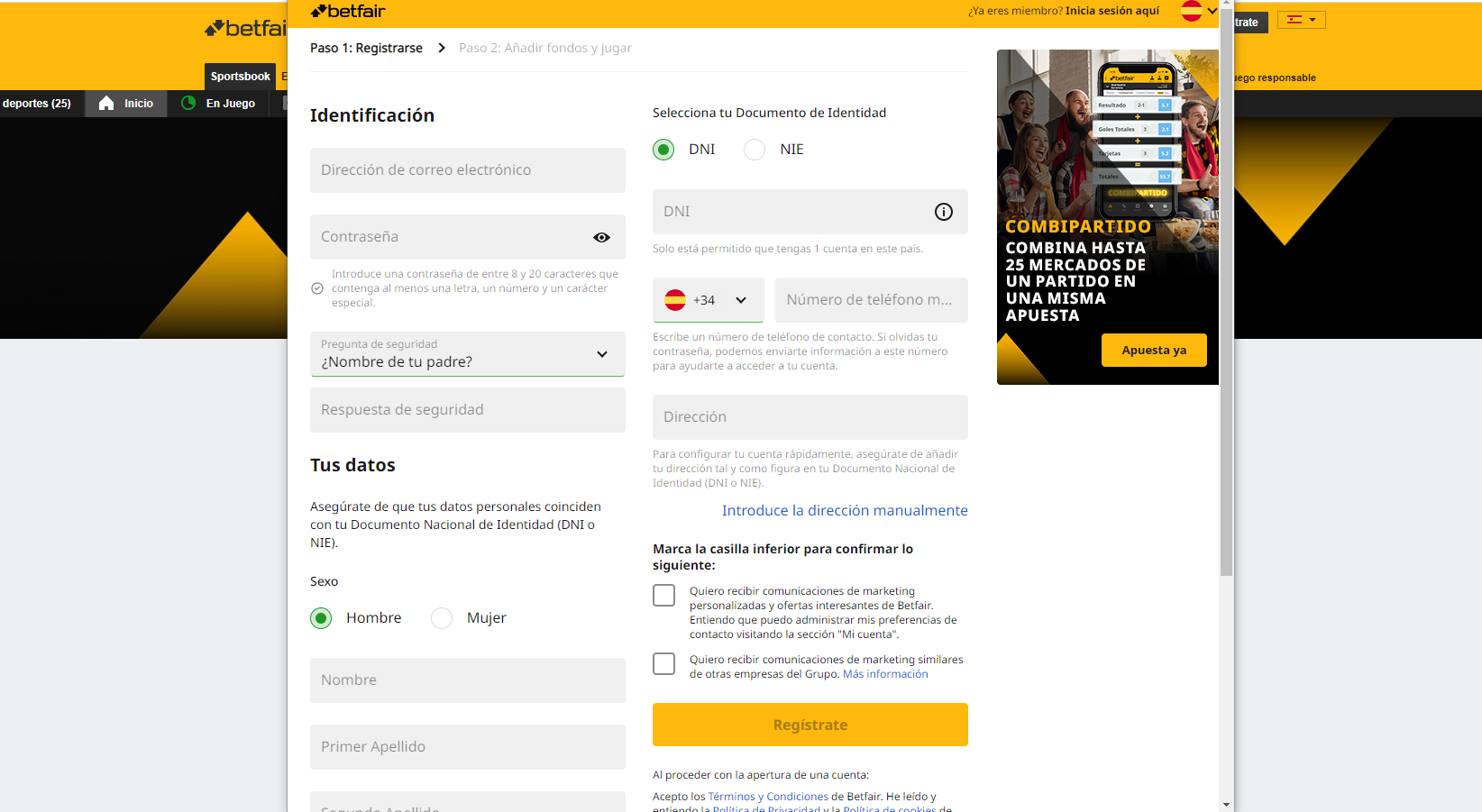Click the Primer Apellido input field
This screenshot has width=1482, height=812.
(468, 747)
